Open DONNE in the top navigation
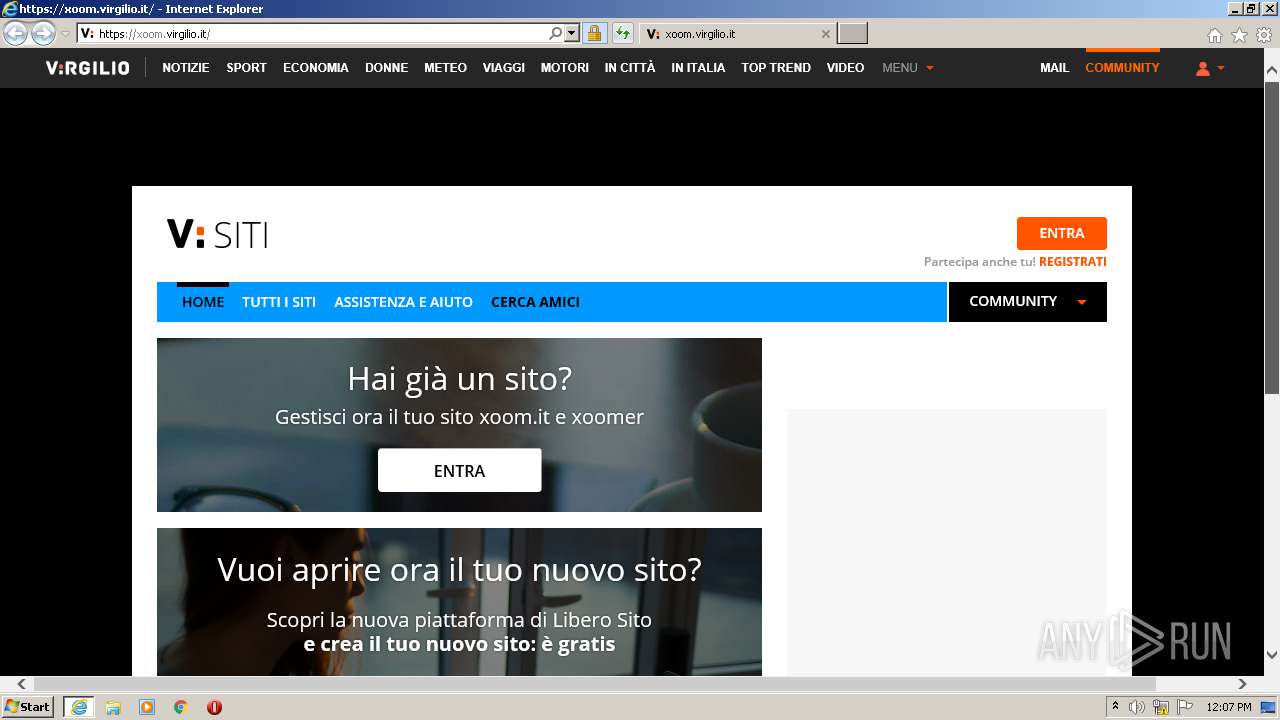Screen dimensions: 1280x720 tap(386, 68)
